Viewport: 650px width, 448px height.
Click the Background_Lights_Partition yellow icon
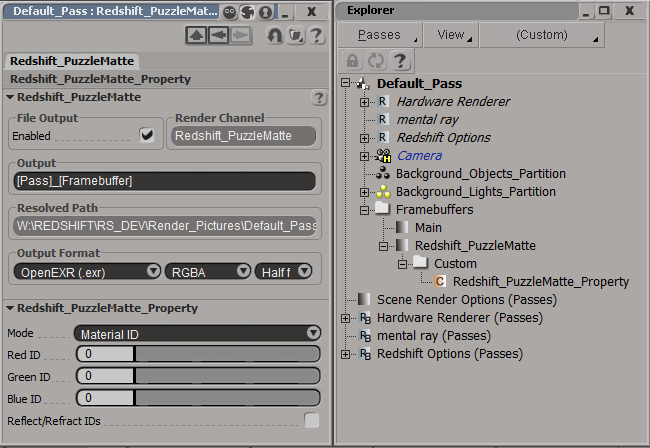(383, 191)
